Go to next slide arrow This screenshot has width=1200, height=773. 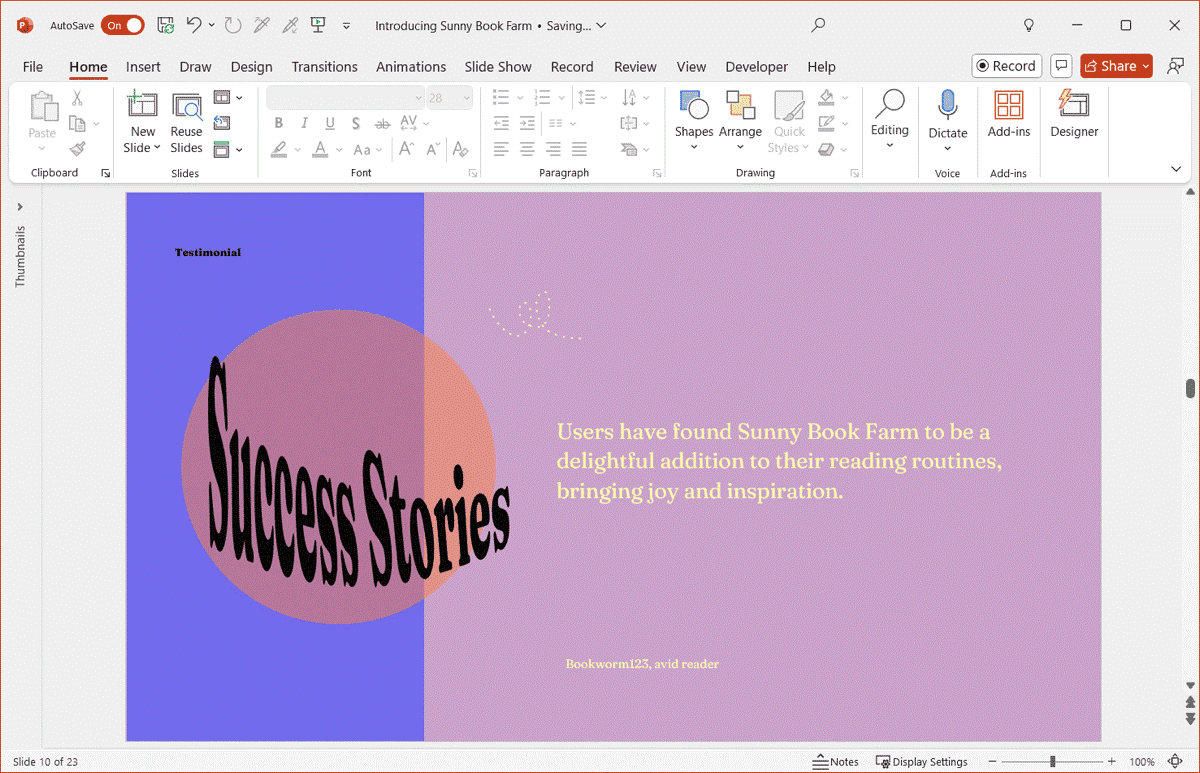(1190, 718)
